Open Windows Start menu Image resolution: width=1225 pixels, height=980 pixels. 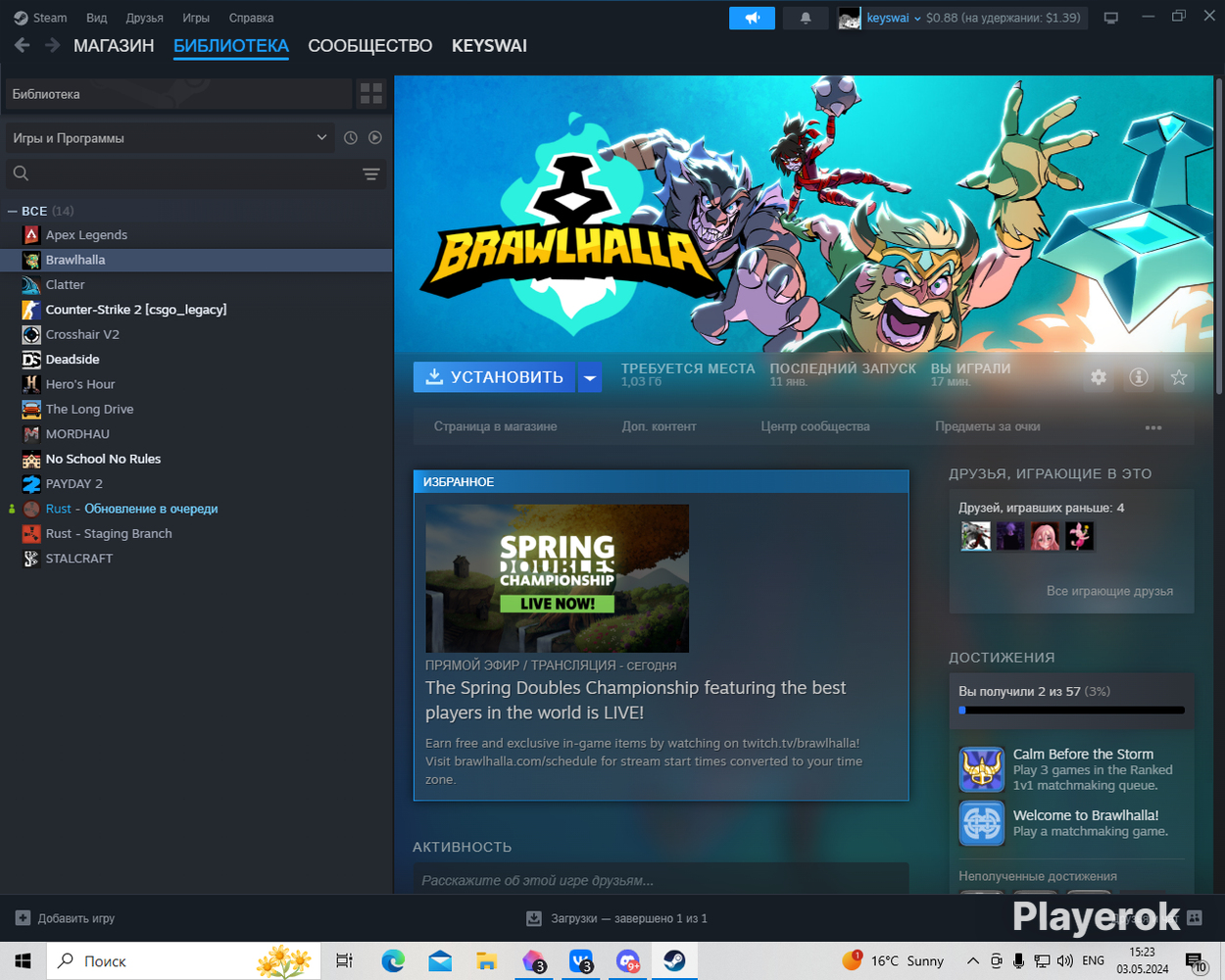23,960
